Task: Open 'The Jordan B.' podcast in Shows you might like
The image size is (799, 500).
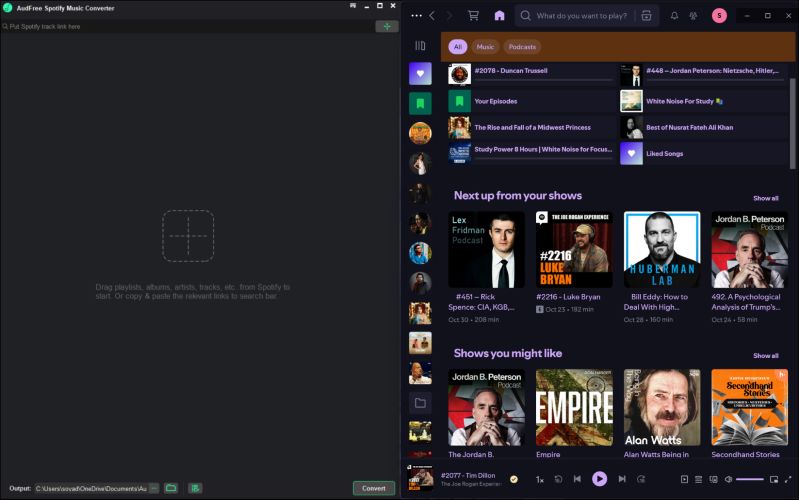Action: point(486,407)
